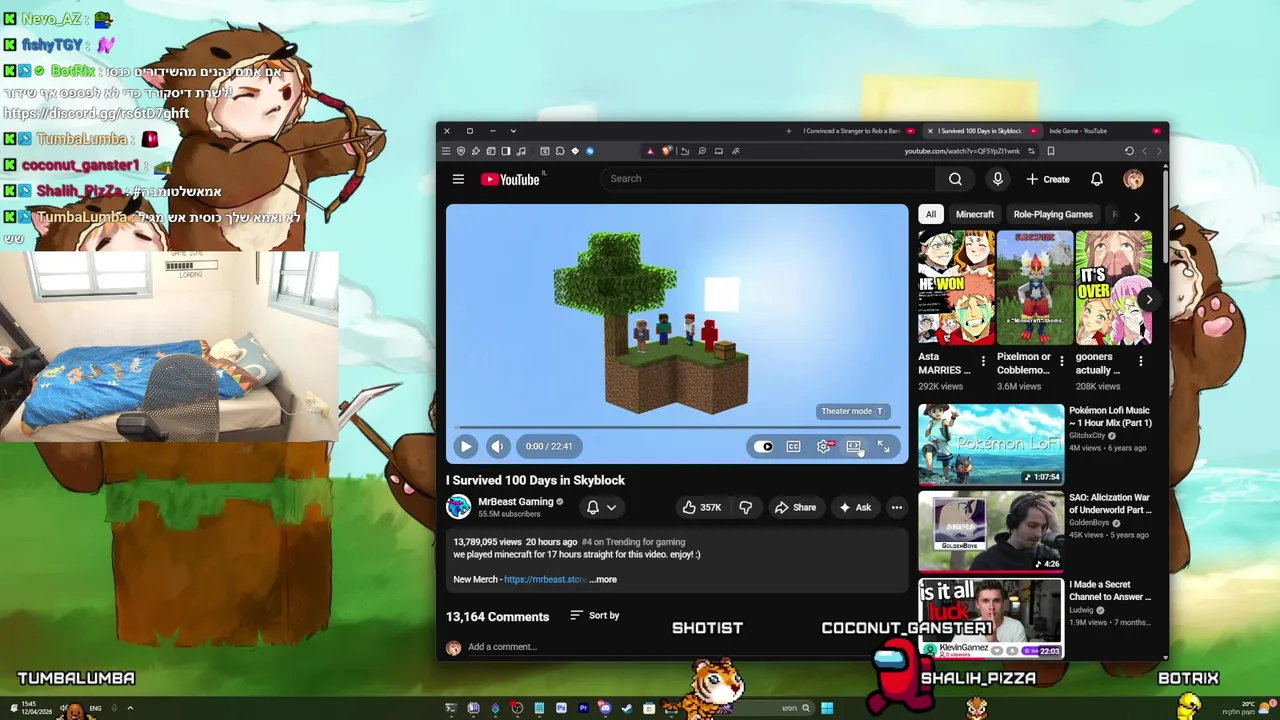This screenshot has width=1280, height=720.
Task: Dislike the video
Action: (746, 507)
